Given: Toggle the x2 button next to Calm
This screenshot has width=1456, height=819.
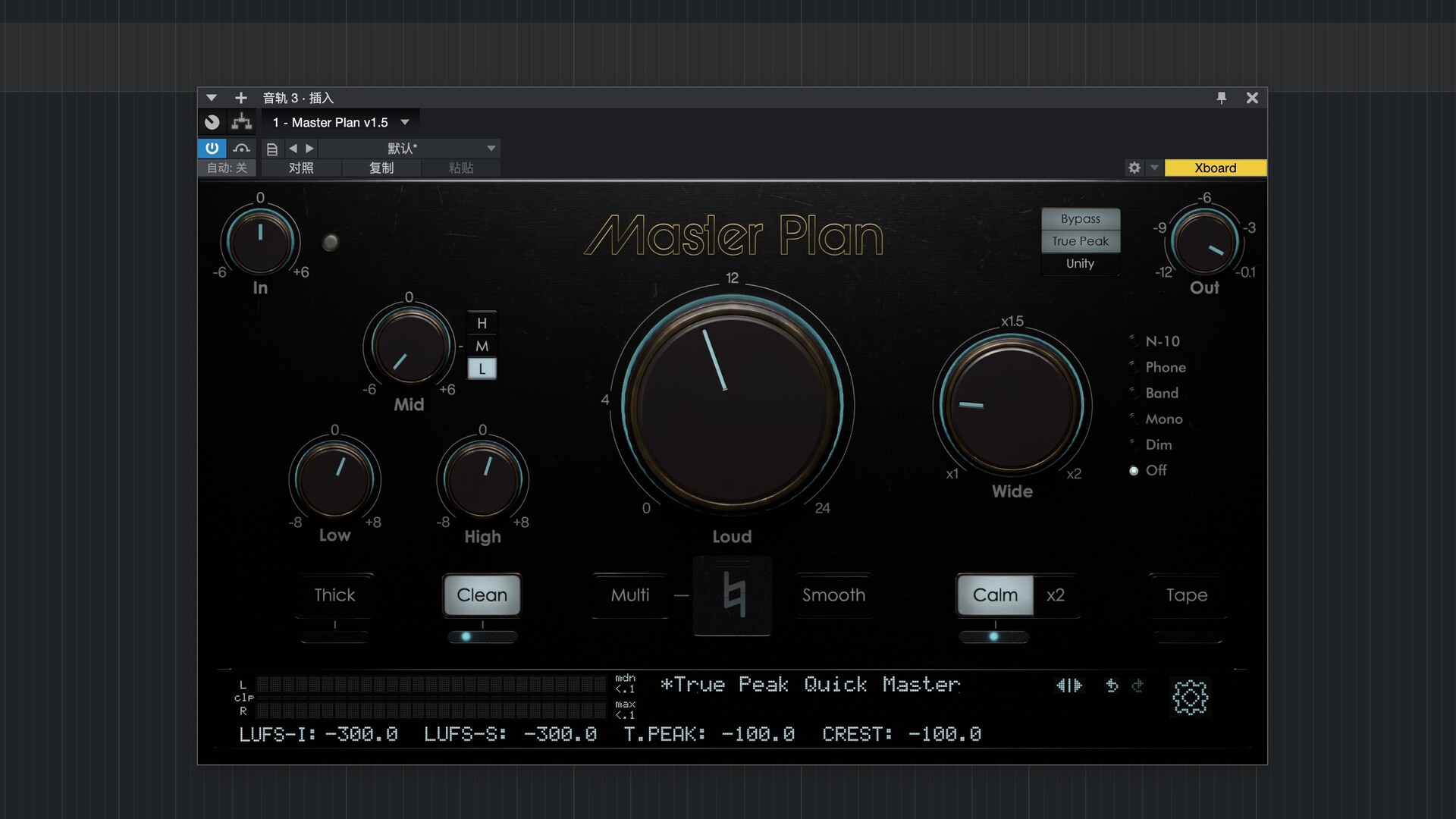Looking at the screenshot, I should pos(1056,595).
